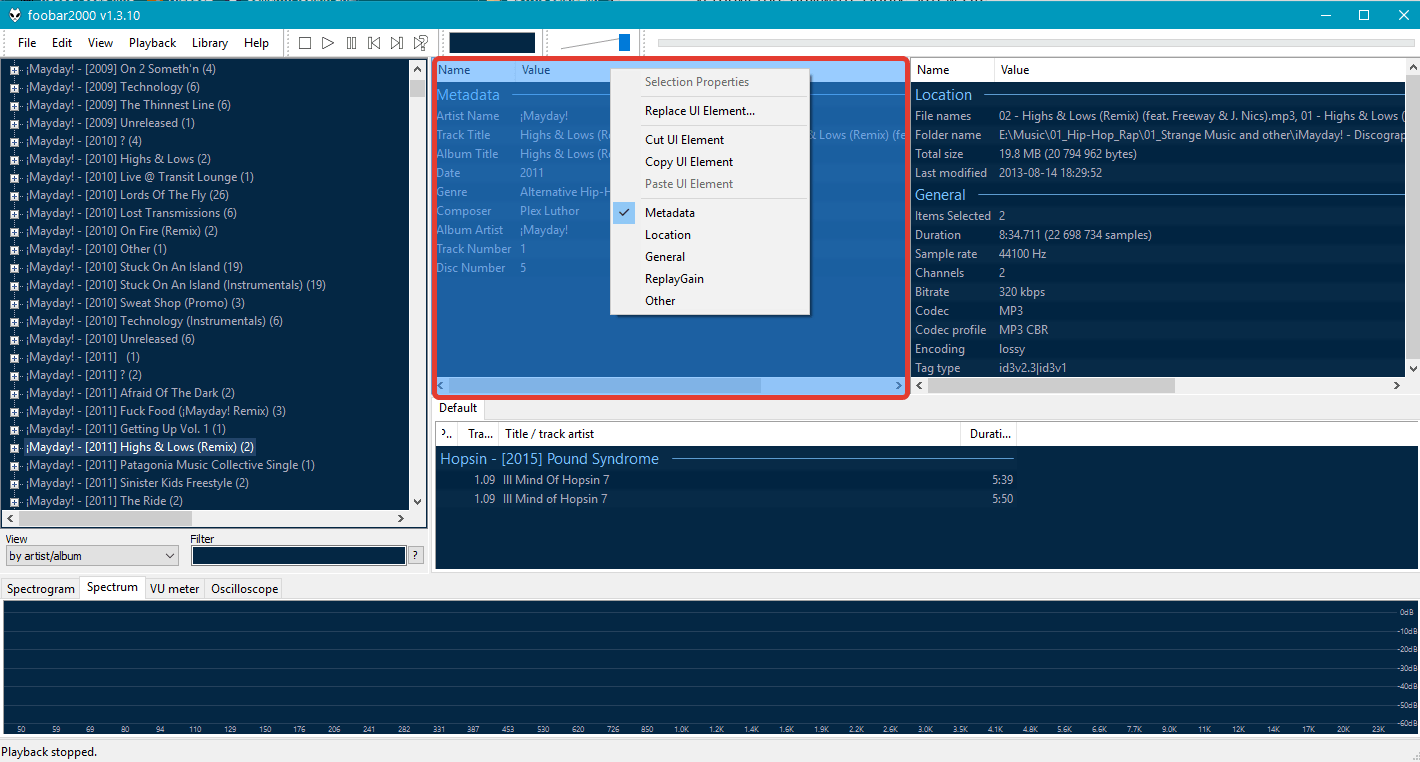1420x762 pixels.
Task: Expand ¡Mayday! [2011] Highs & Lows (Remix)
Action: click(14, 447)
